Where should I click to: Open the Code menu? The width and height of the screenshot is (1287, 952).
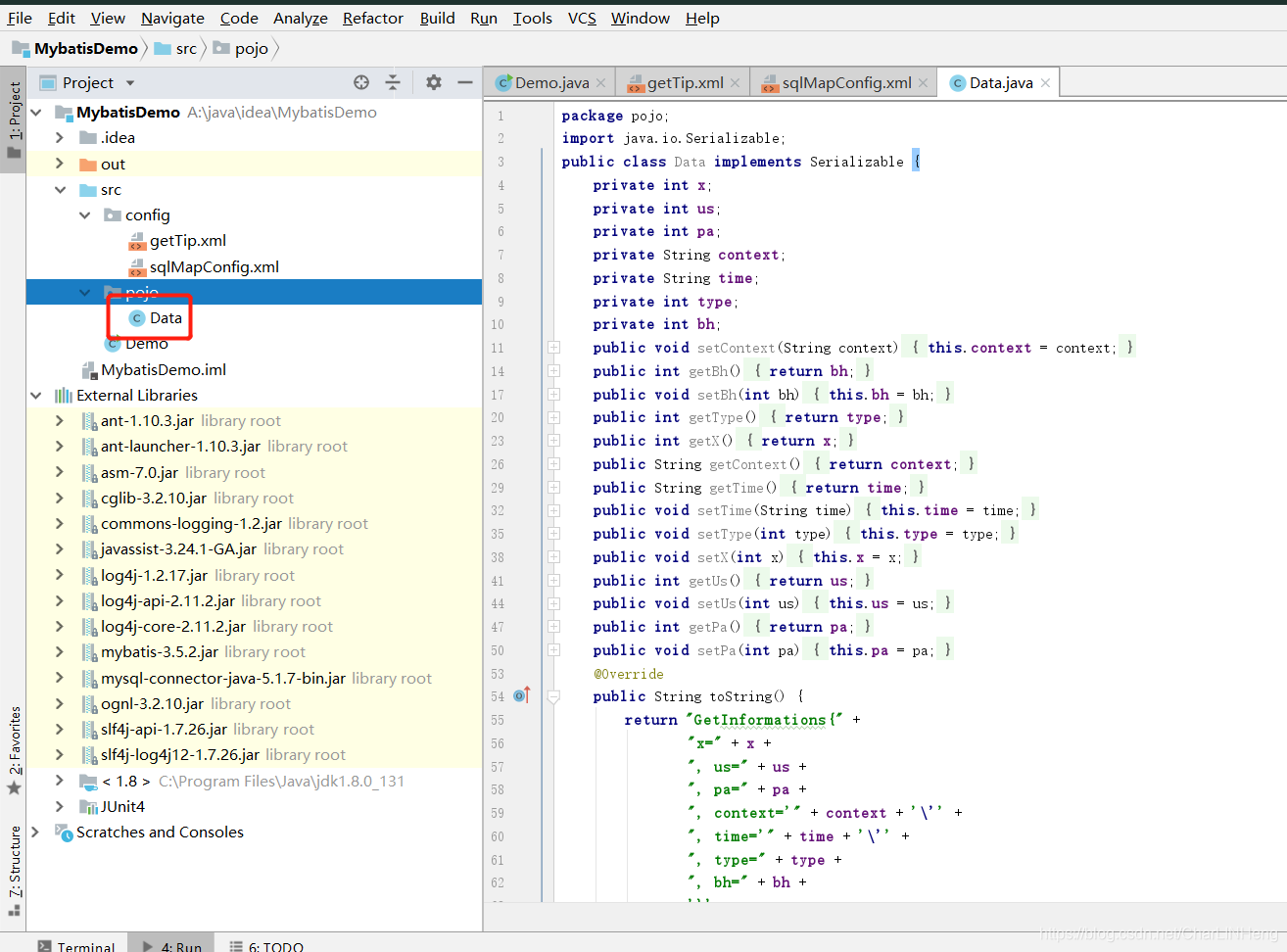coord(239,18)
